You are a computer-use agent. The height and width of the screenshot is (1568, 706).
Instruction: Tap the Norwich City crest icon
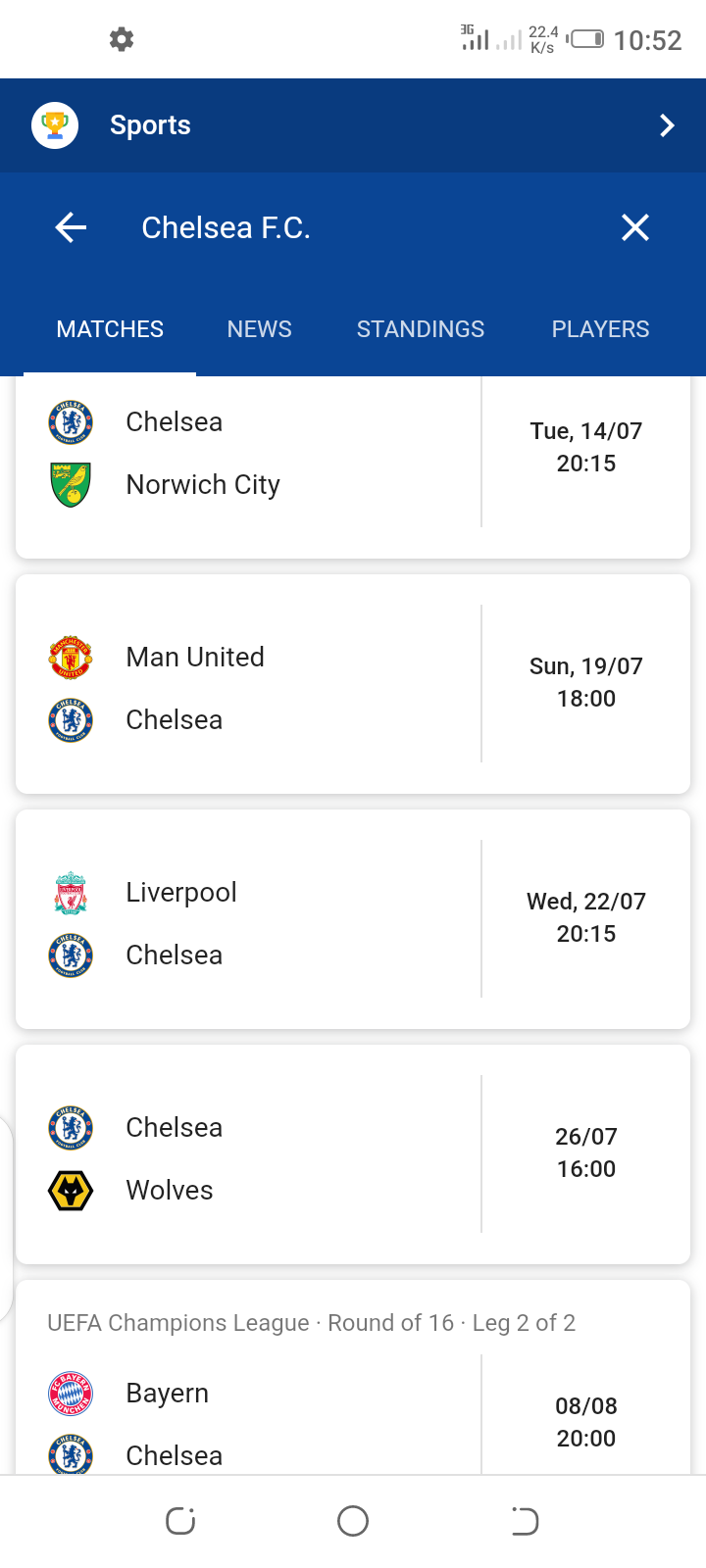(71, 485)
